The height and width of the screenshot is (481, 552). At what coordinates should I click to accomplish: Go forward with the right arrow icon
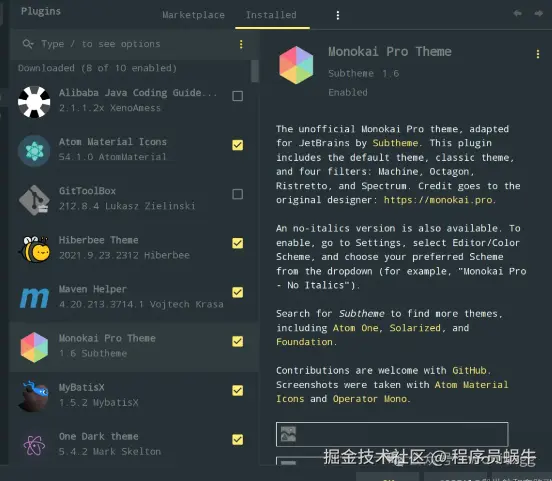pyautogui.click(x=539, y=13)
